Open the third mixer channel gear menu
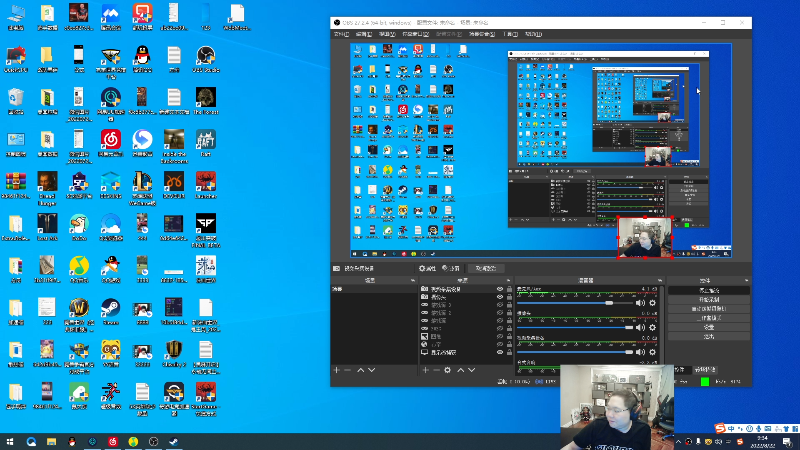 (653, 352)
